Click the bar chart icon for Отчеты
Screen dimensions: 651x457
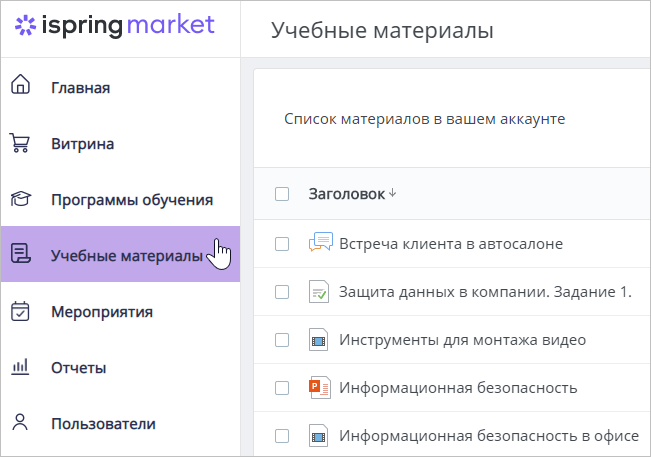coord(20,367)
